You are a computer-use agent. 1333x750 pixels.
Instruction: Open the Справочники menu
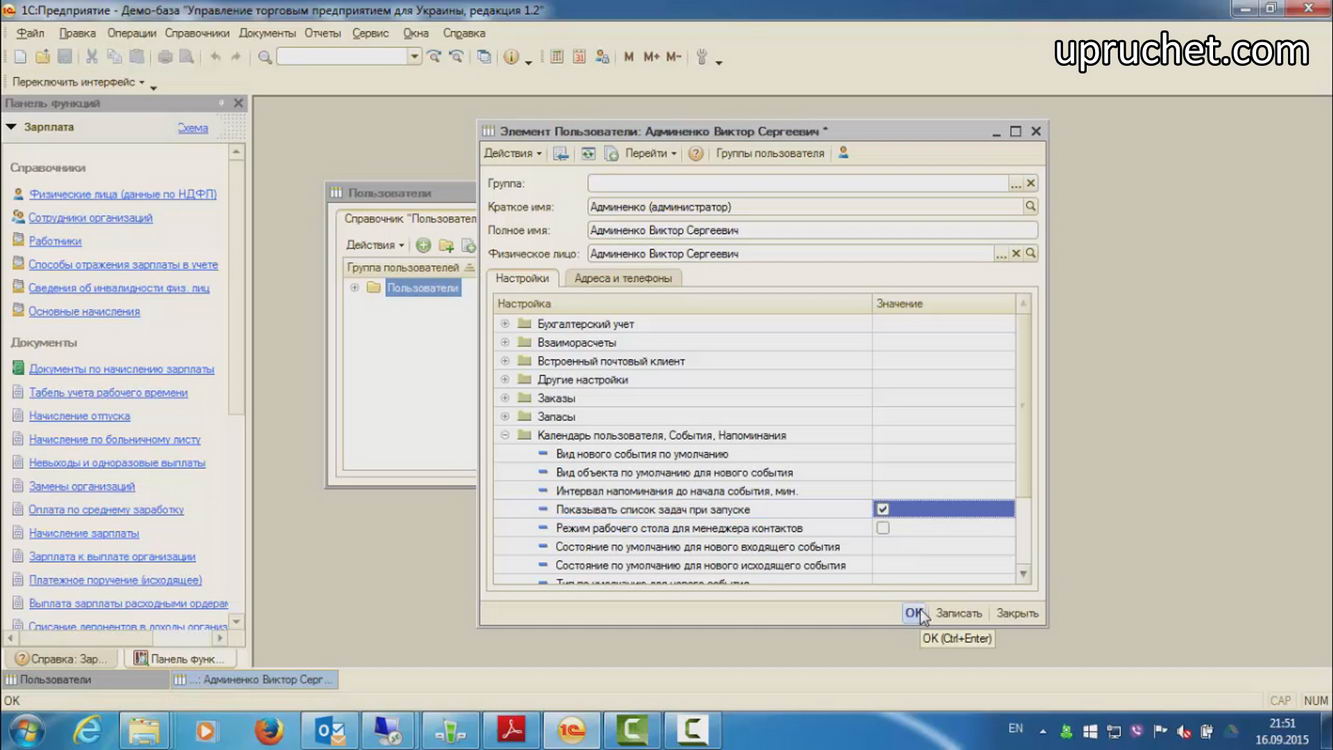(197, 33)
